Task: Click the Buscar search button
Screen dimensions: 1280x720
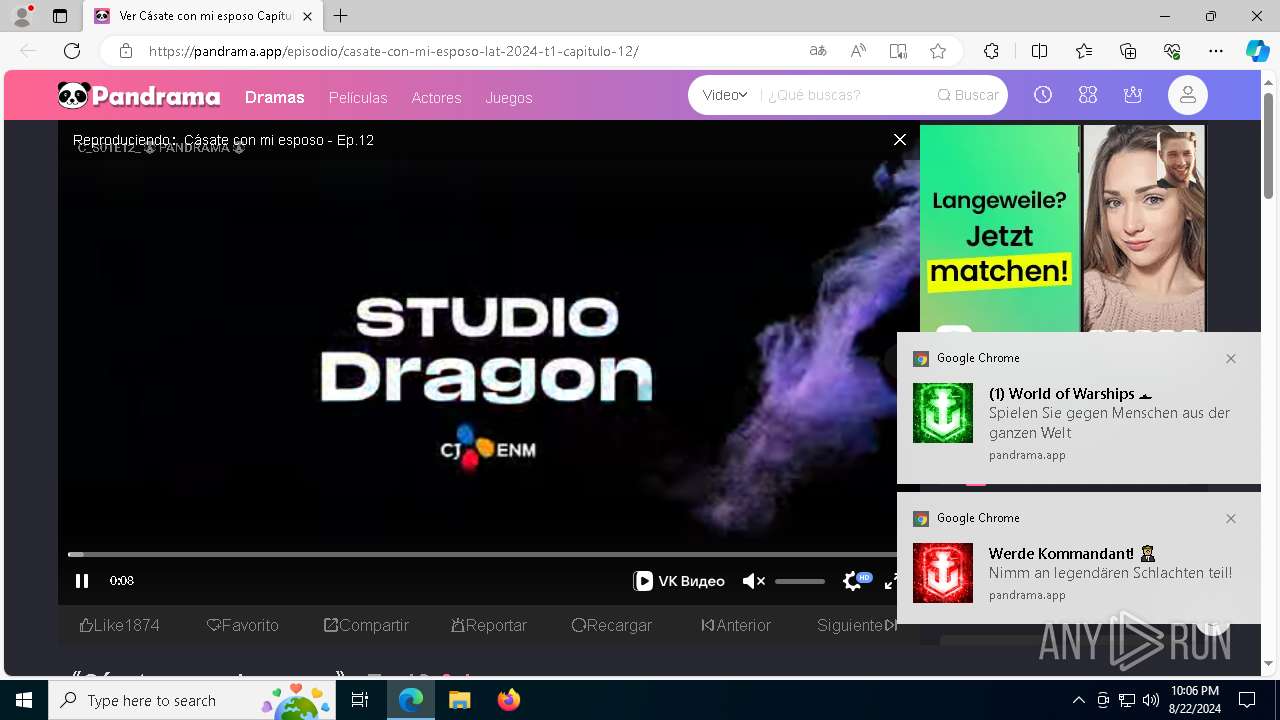Action: pos(968,95)
